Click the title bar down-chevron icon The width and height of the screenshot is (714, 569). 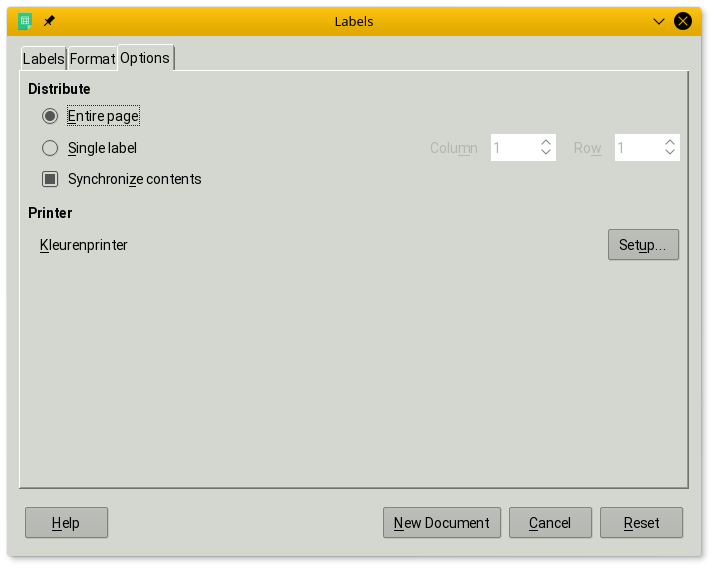[659, 21]
